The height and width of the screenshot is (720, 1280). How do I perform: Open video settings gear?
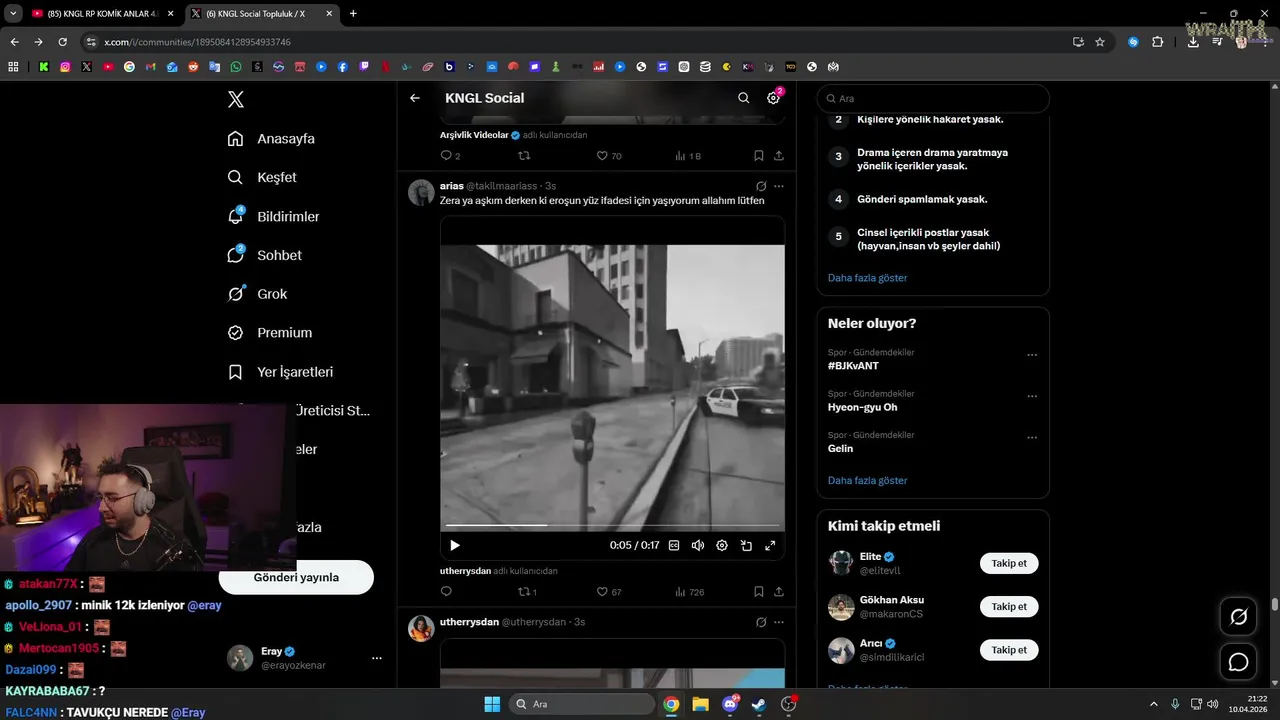(722, 545)
